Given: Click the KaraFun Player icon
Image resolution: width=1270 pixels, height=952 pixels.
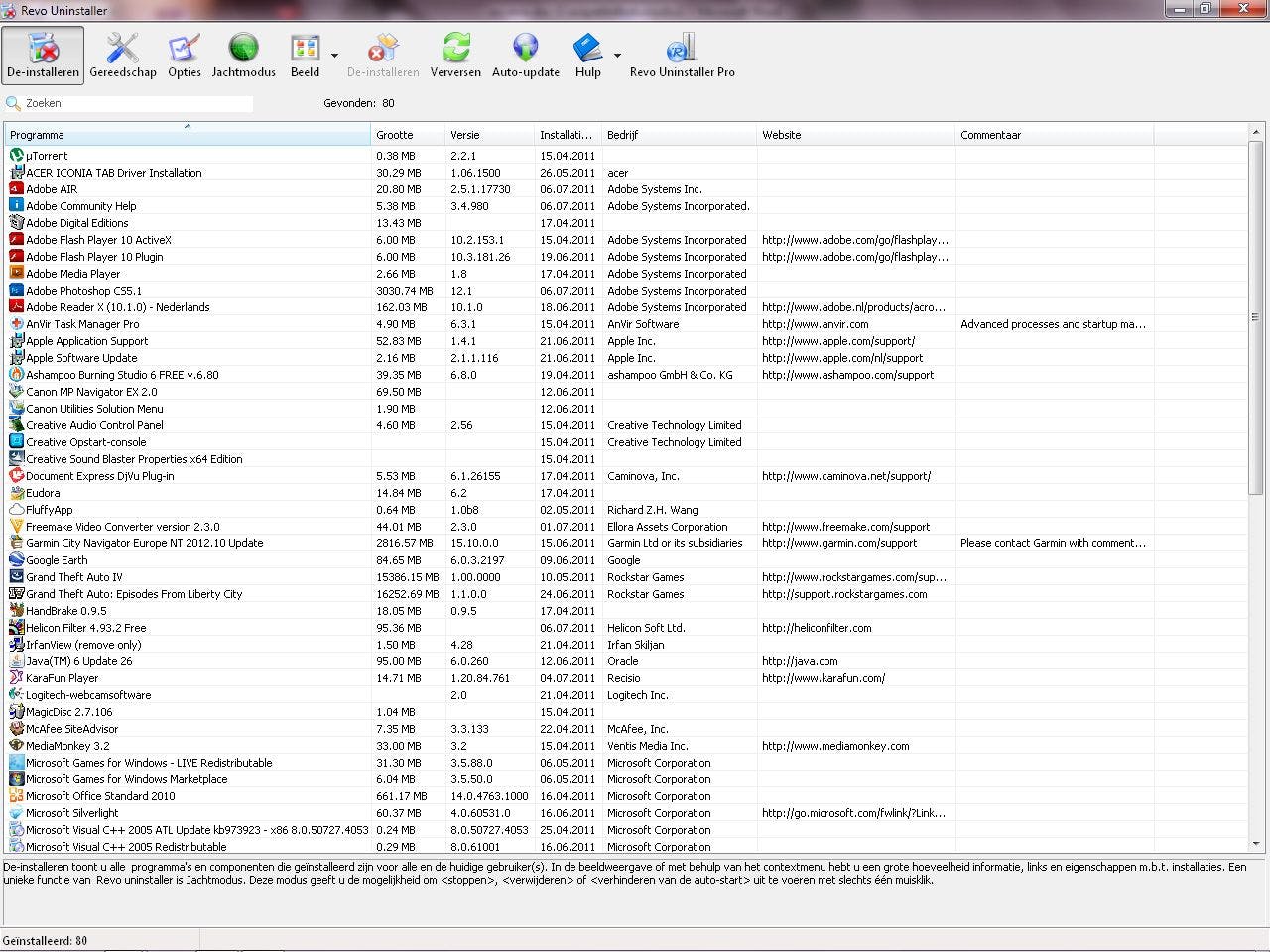Looking at the screenshot, I should coord(17,678).
